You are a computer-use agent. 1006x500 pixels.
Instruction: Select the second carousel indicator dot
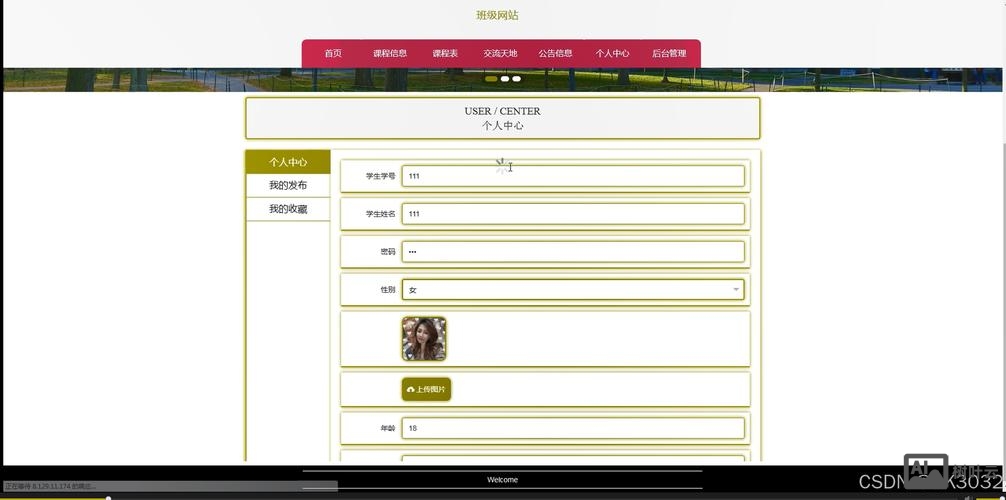click(x=505, y=79)
